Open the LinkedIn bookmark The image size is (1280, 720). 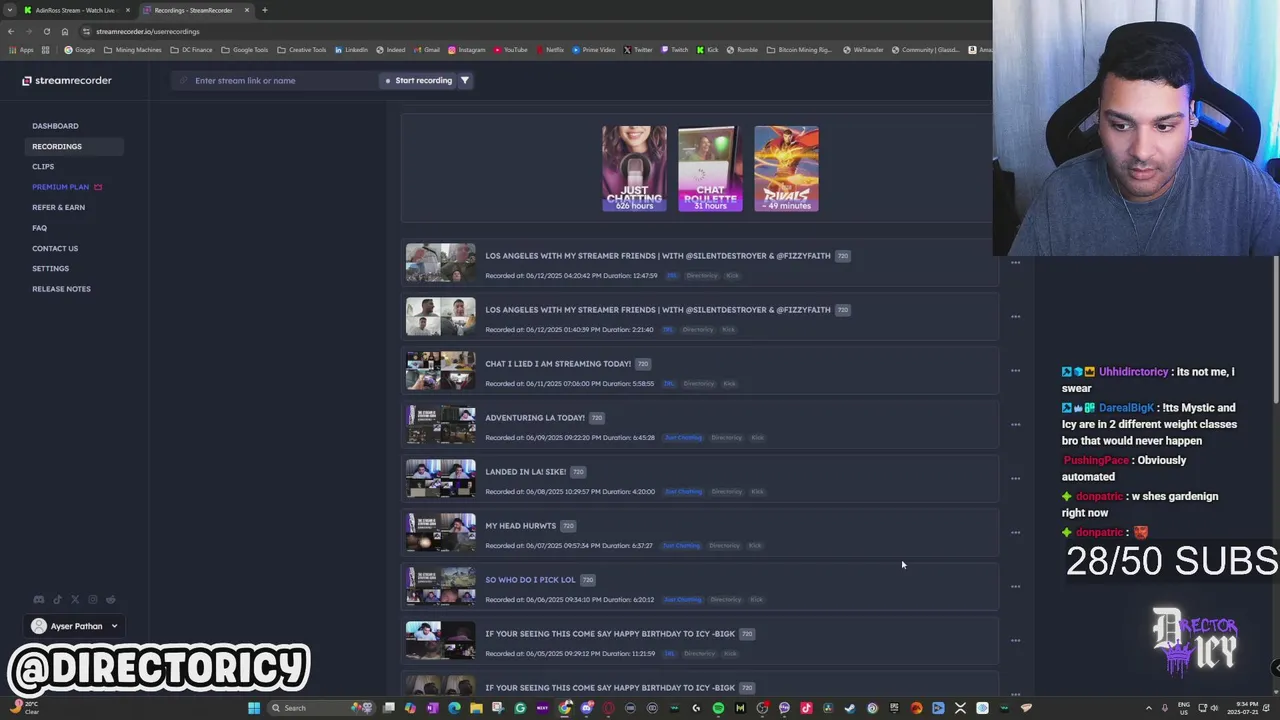point(352,50)
